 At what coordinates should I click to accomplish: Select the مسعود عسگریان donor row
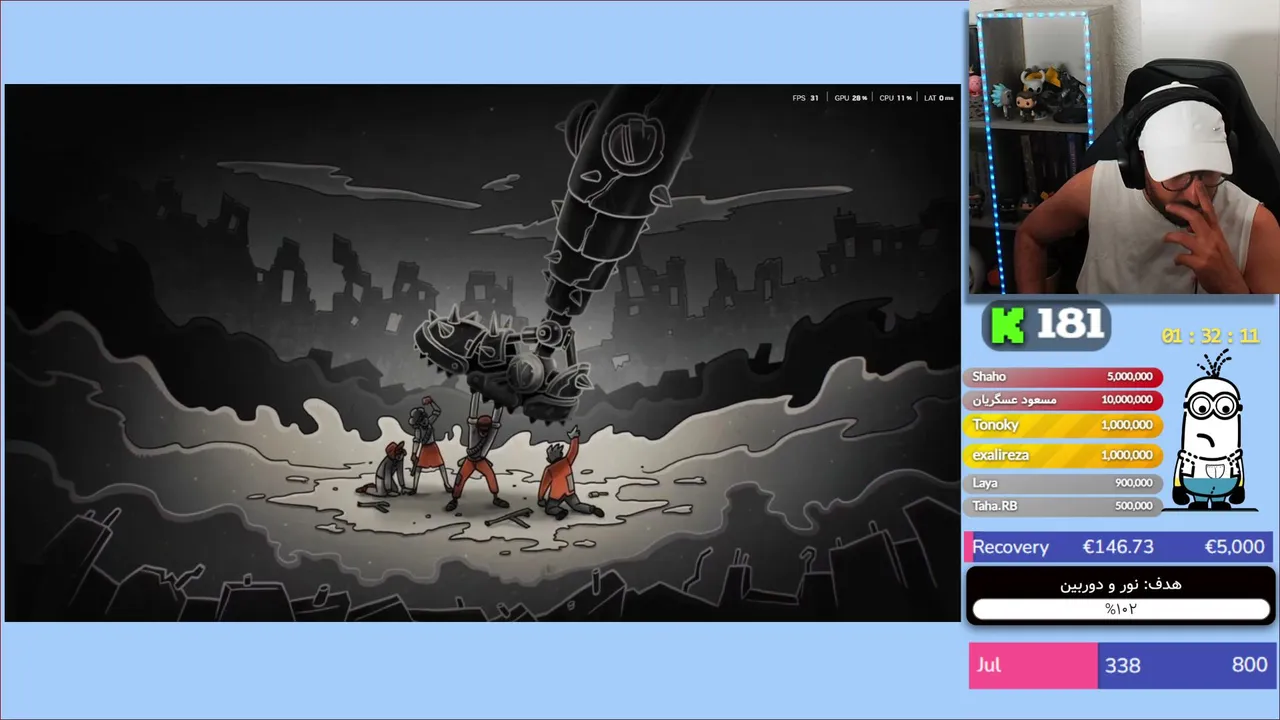click(1063, 399)
